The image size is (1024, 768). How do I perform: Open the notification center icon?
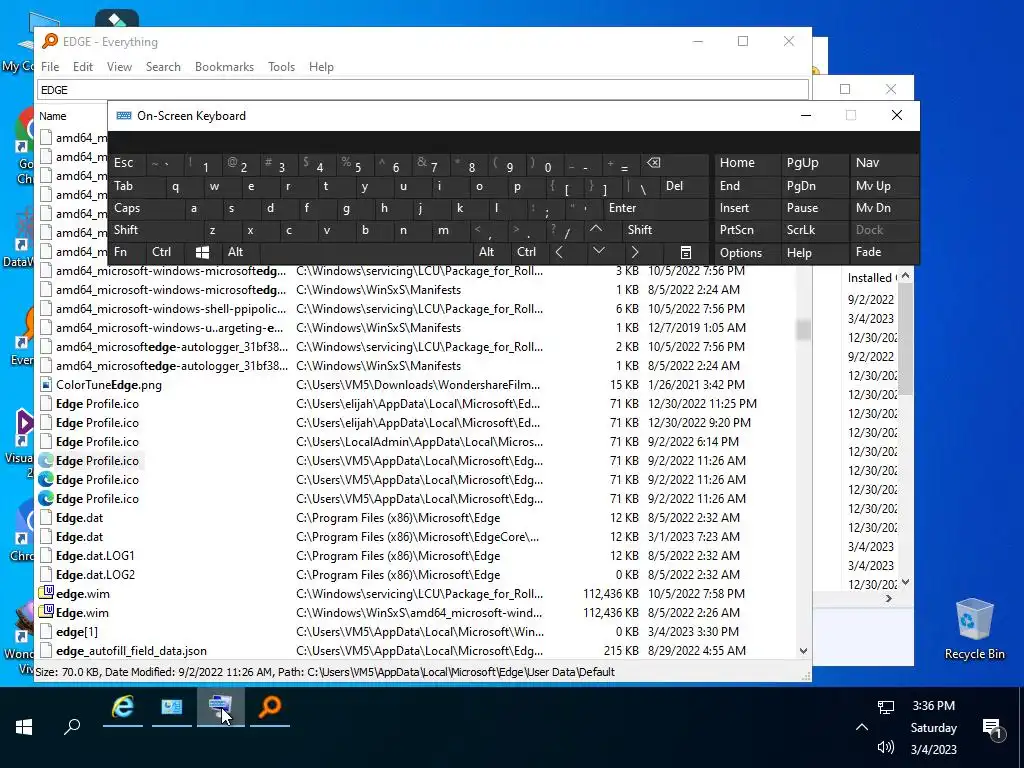992,727
